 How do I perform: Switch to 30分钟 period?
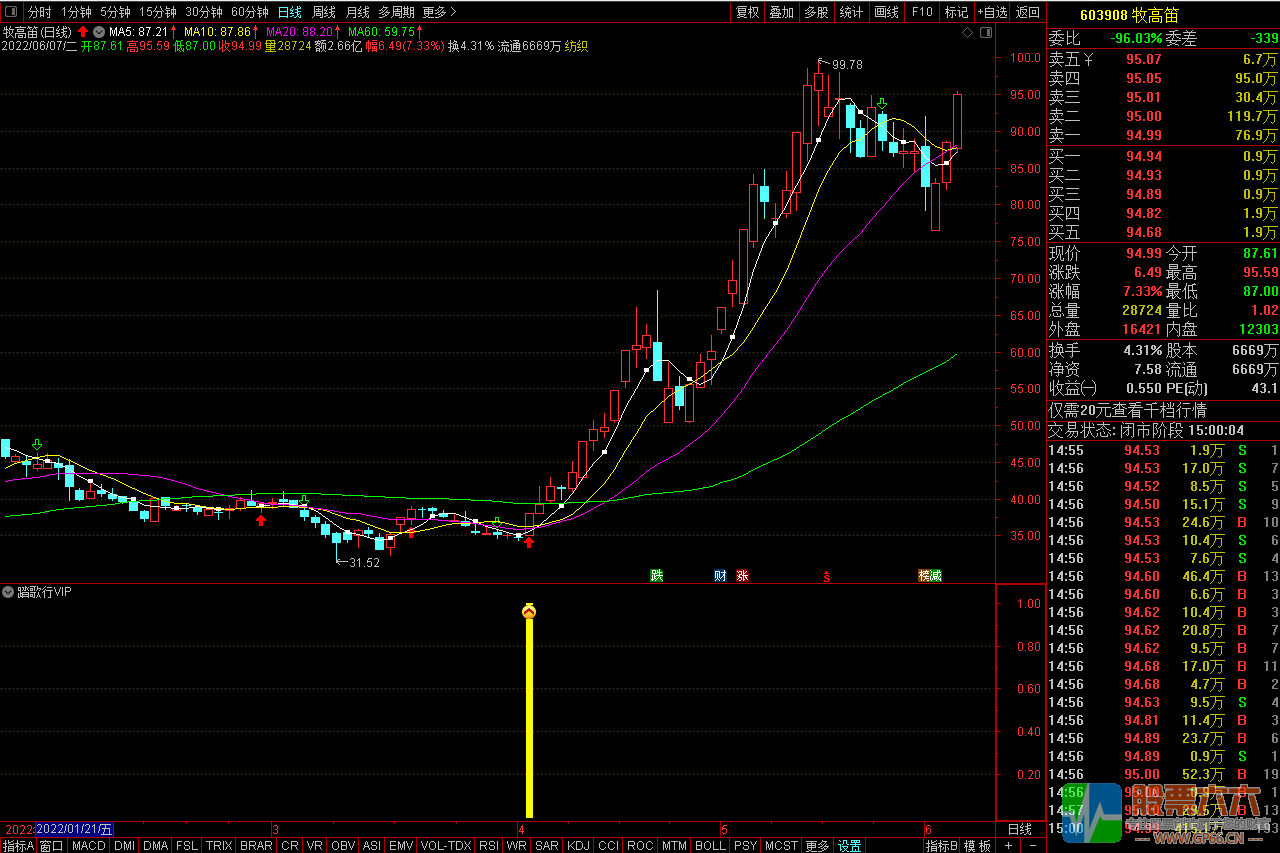204,12
